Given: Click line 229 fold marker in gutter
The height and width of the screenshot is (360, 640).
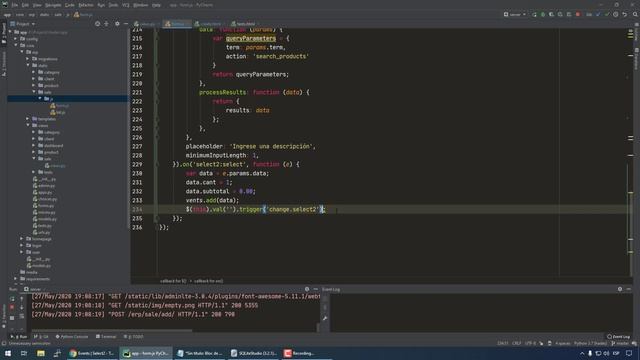Looking at the screenshot, I should coord(156,164).
